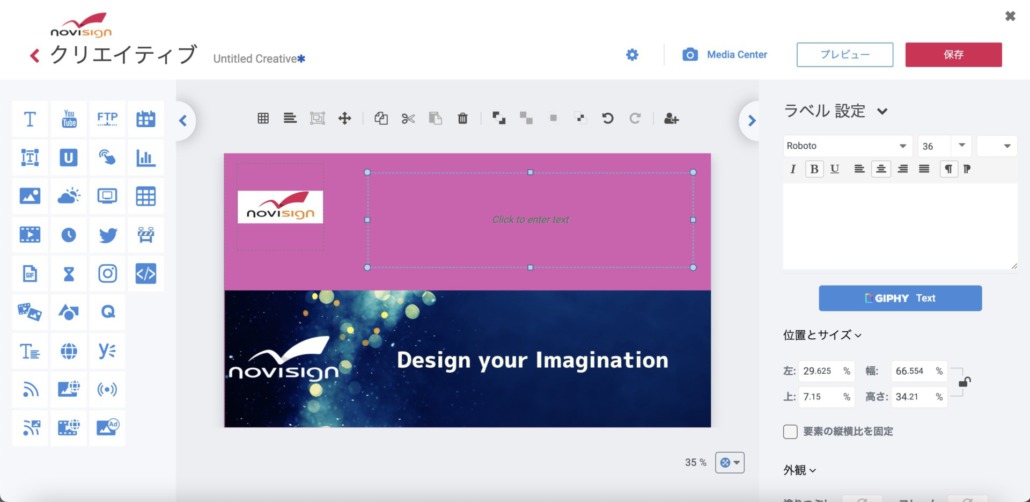Open creative settings gear
The width and height of the screenshot is (1030, 502).
(632, 55)
